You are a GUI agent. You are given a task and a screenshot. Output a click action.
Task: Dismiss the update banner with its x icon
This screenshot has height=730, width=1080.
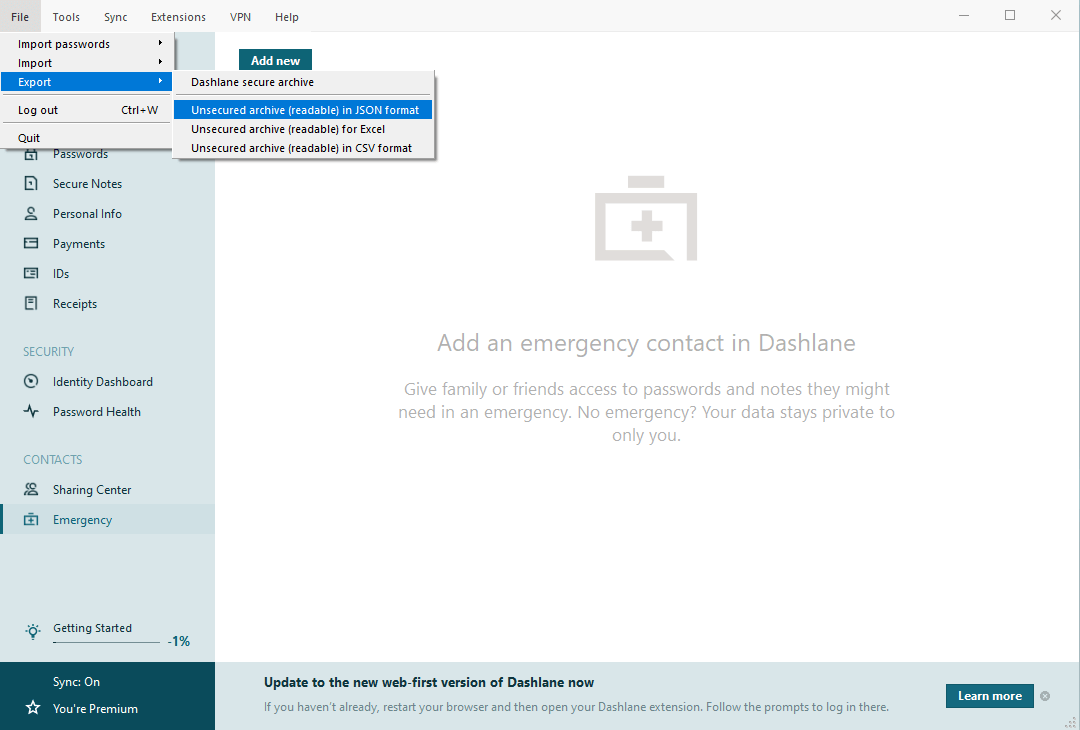[x=1045, y=696]
